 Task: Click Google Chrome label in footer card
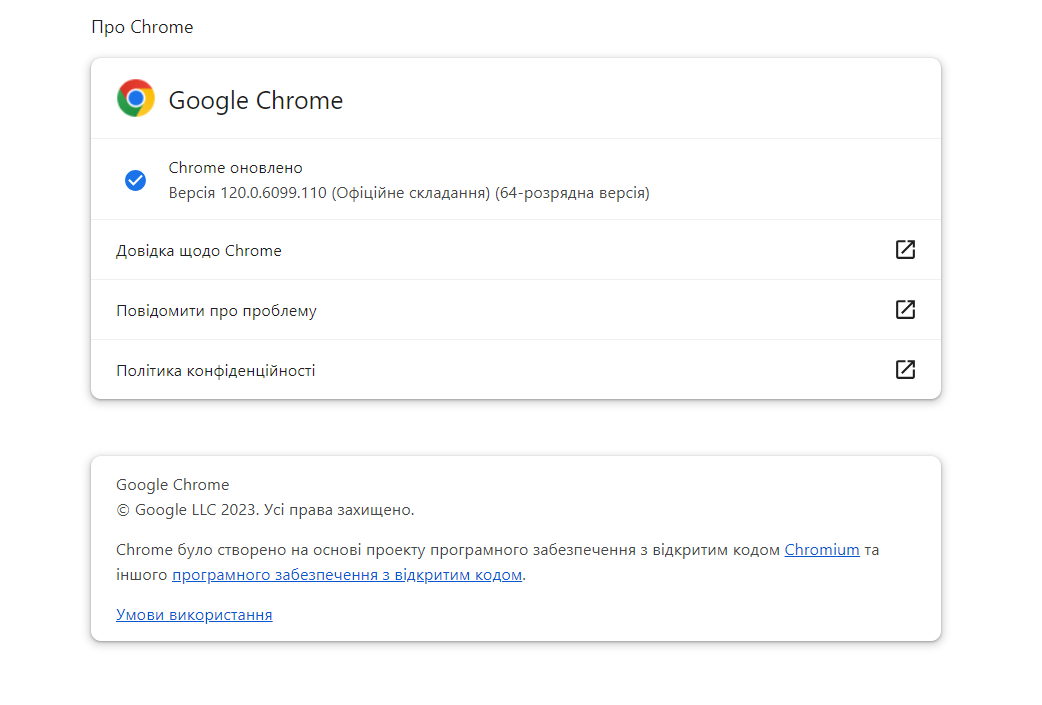pos(173,484)
